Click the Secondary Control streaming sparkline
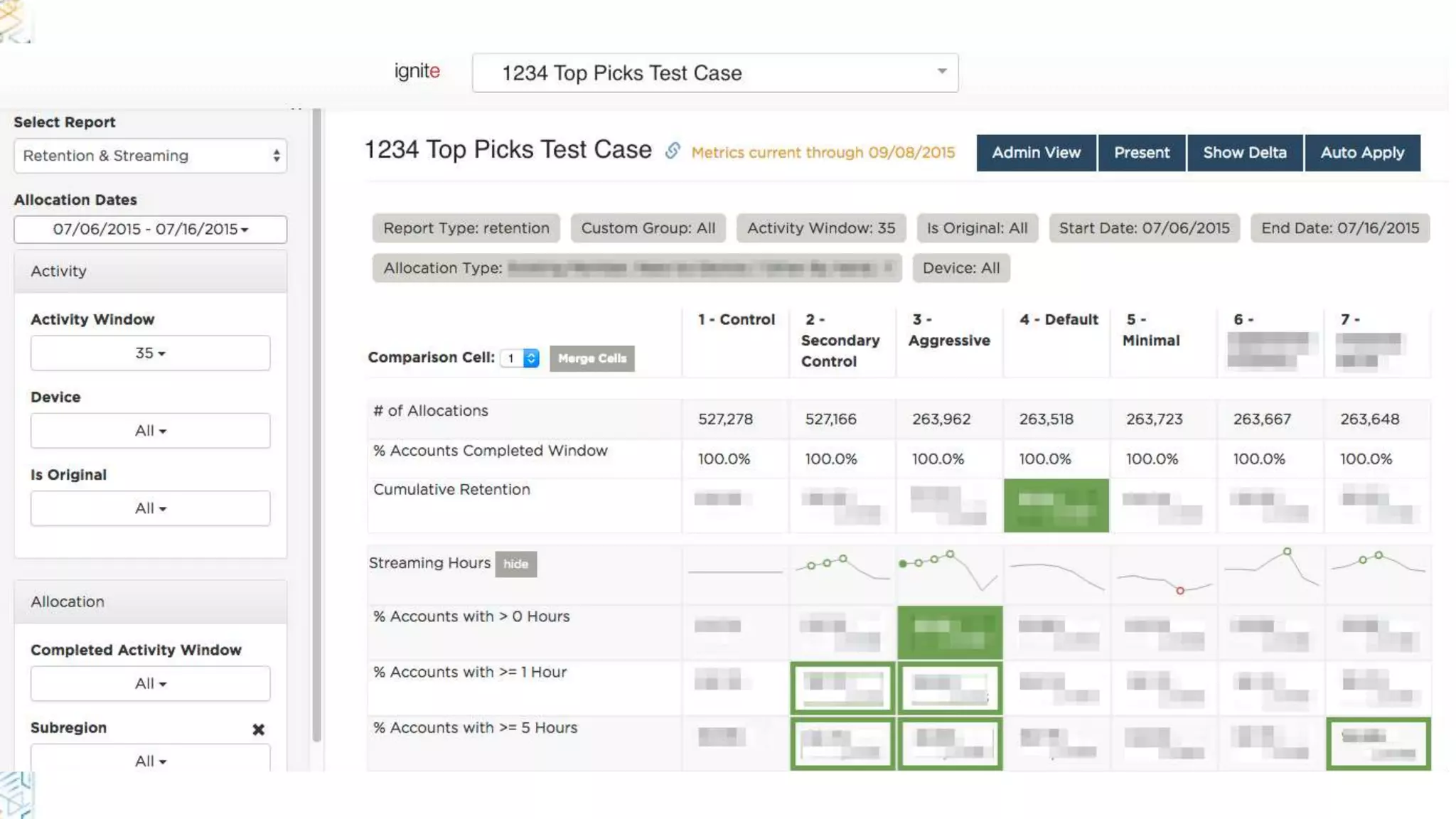Screen dimensions: 1456x819 (842, 567)
